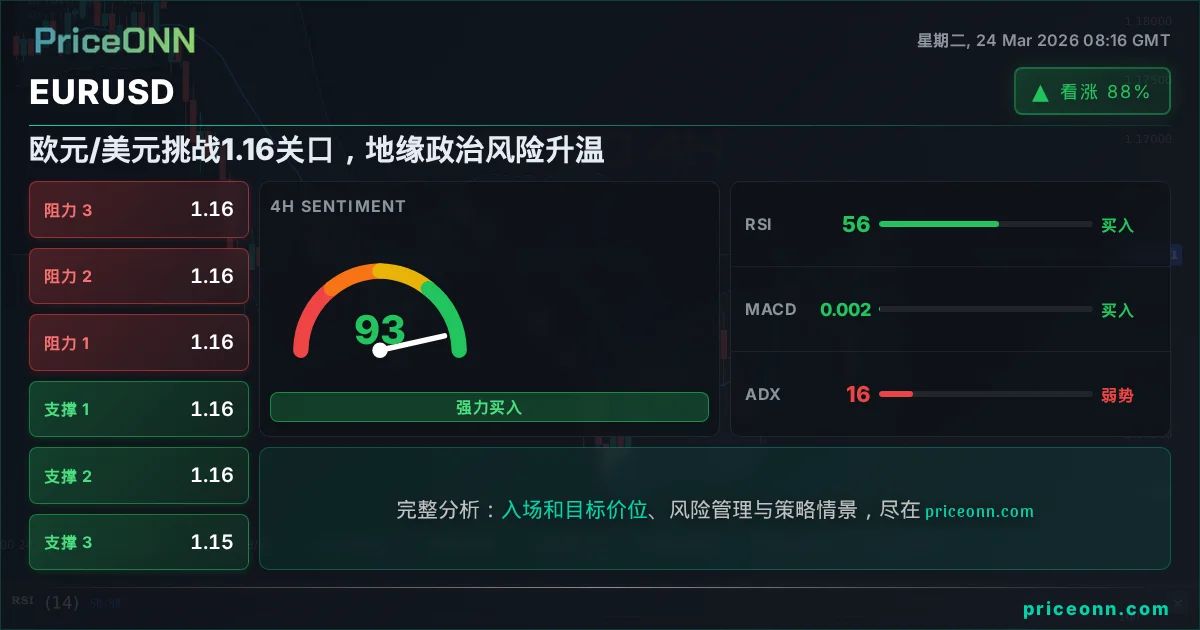The image size is (1200, 630).
Task: Select the 支撑 1 support level
Action: [x=139, y=409]
